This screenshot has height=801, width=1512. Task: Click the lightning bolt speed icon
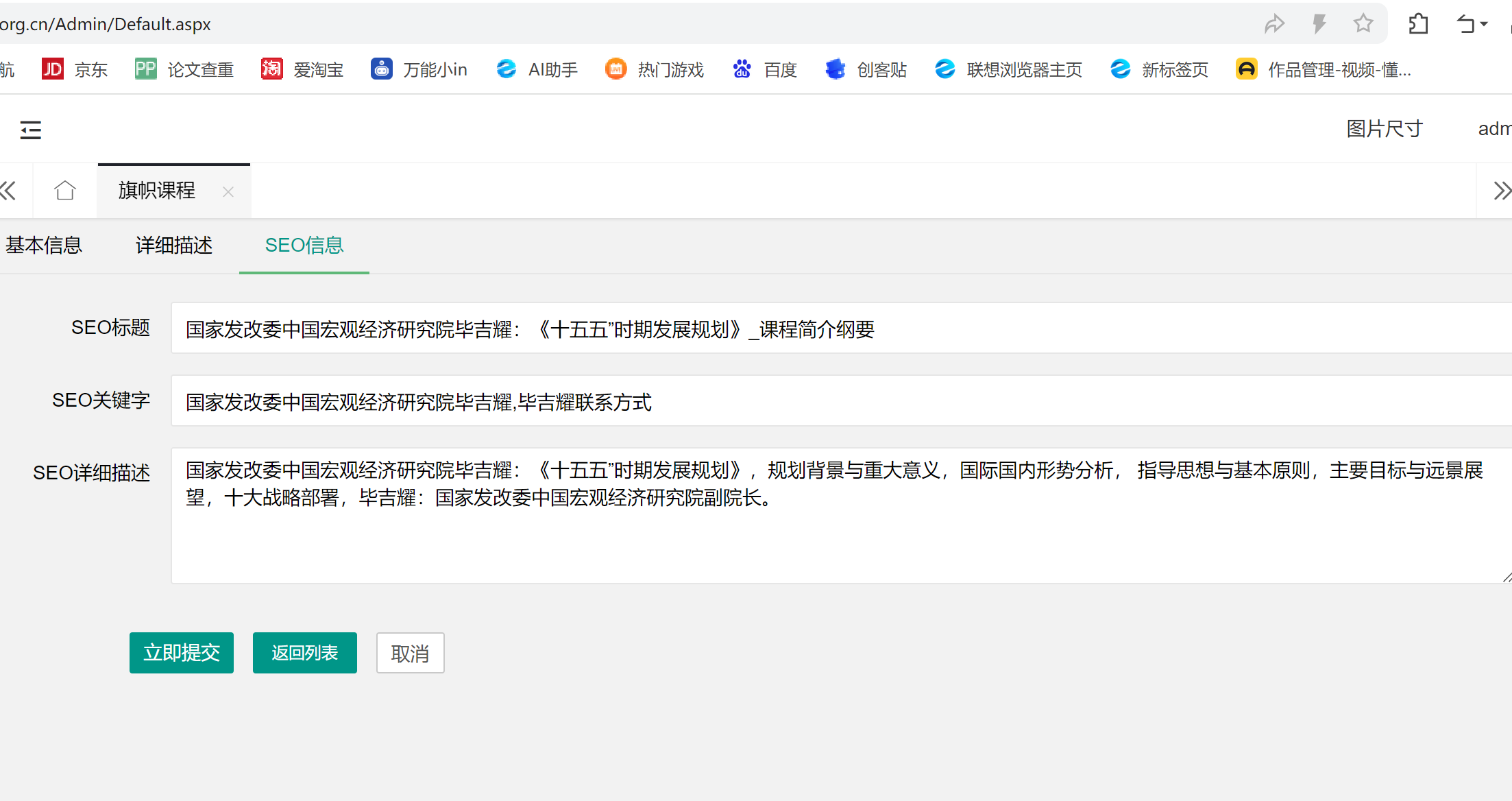point(1319,24)
